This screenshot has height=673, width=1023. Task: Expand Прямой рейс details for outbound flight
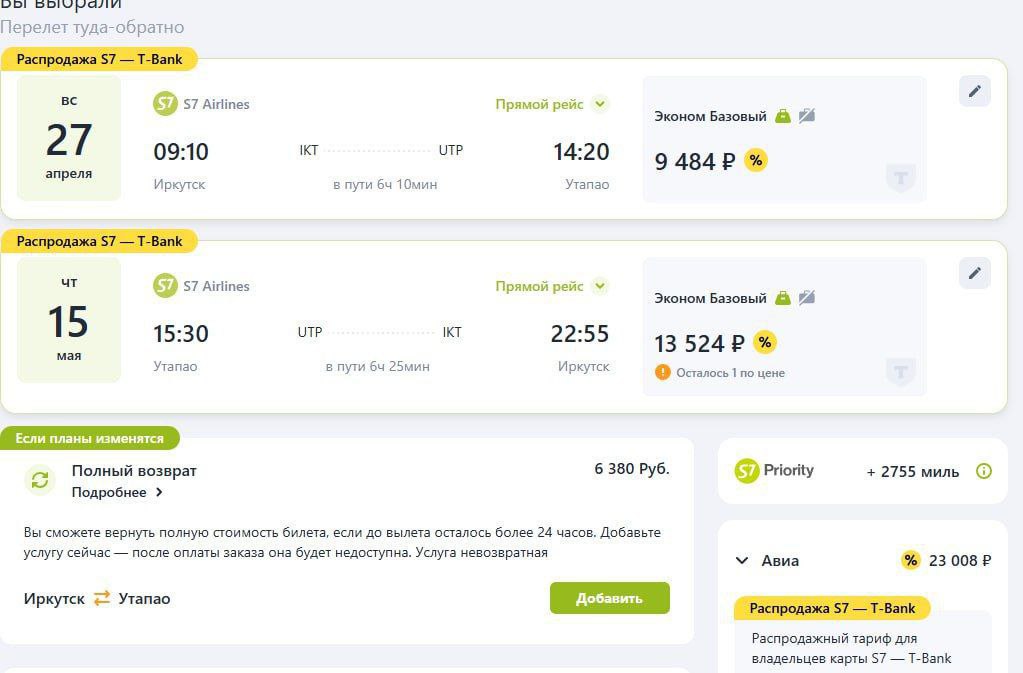tap(600, 104)
